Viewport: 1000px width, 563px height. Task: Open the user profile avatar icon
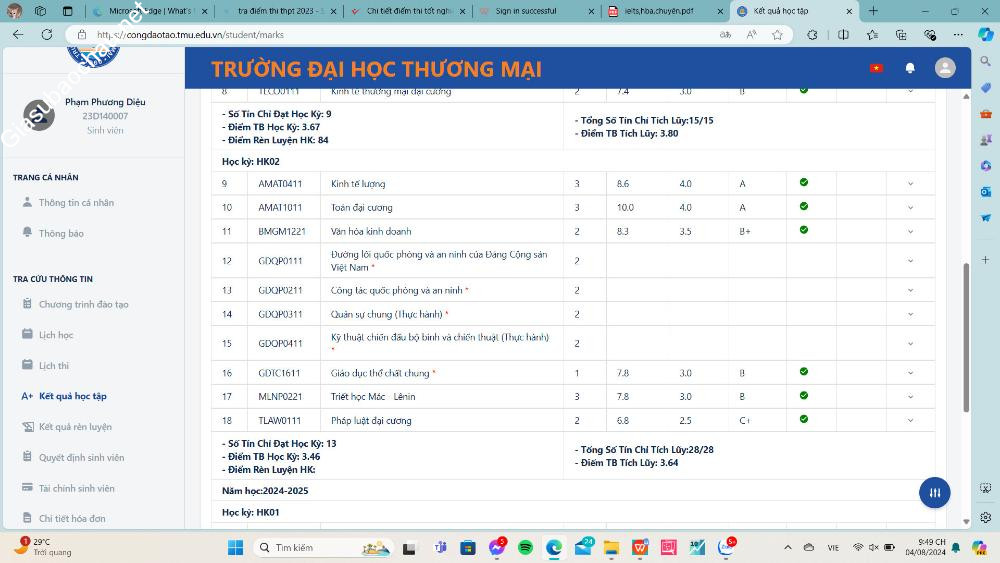tap(945, 68)
